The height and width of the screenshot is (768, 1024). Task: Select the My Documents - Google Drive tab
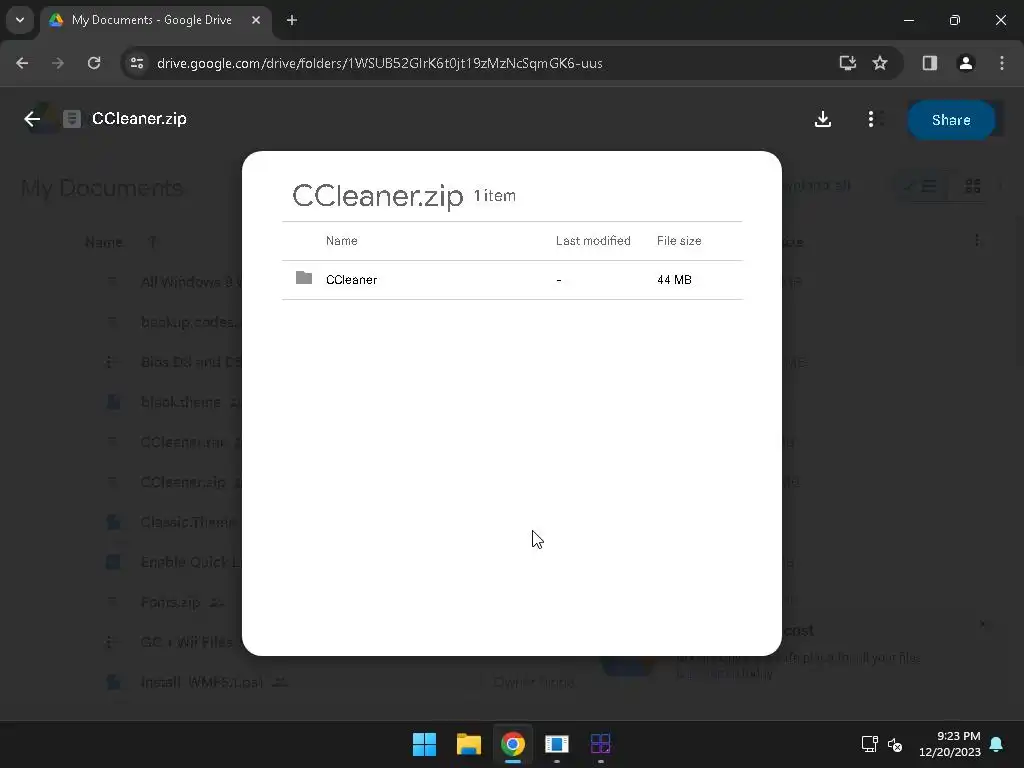click(157, 20)
